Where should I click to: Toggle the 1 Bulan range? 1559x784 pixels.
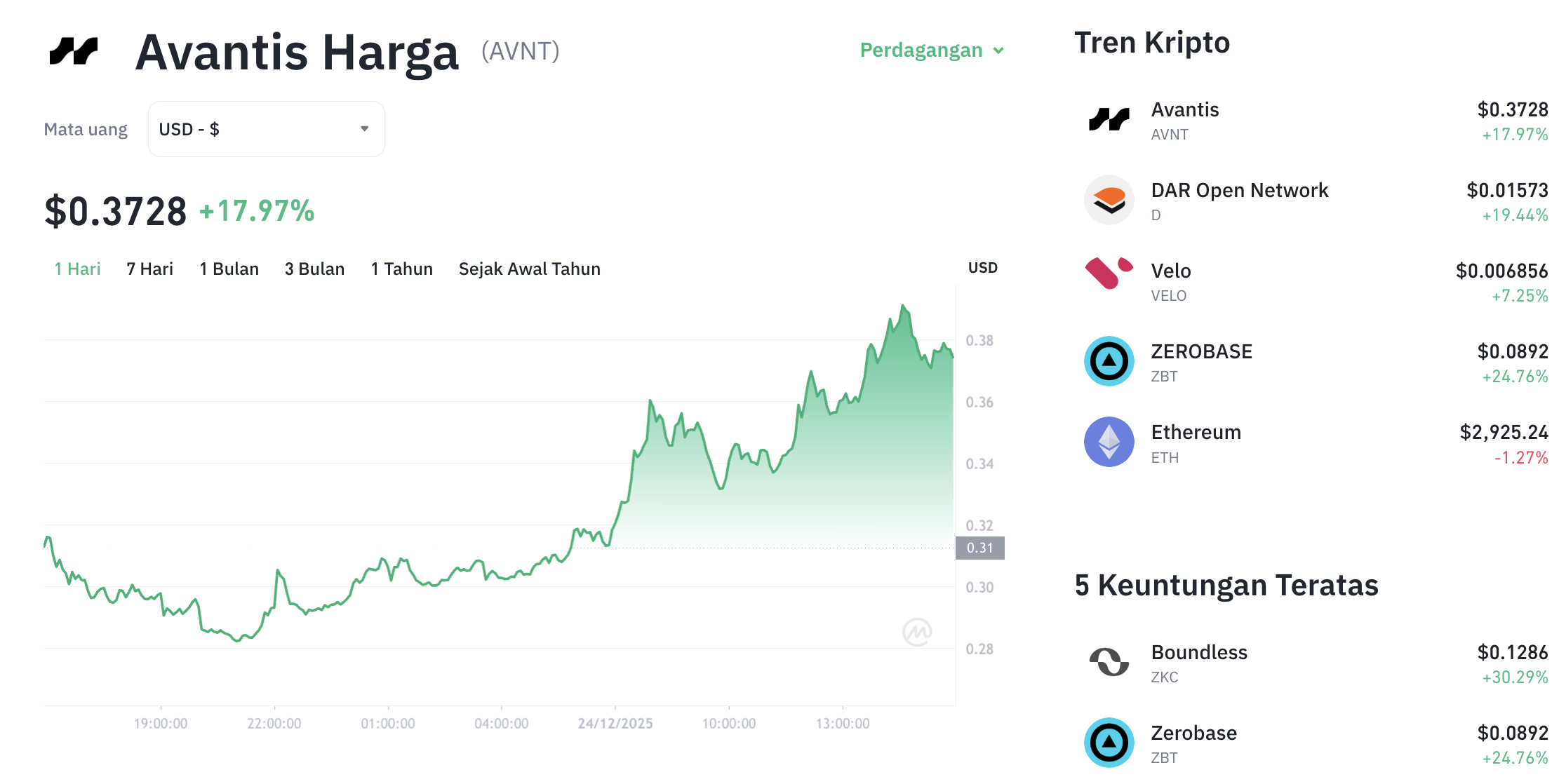point(229,268)
